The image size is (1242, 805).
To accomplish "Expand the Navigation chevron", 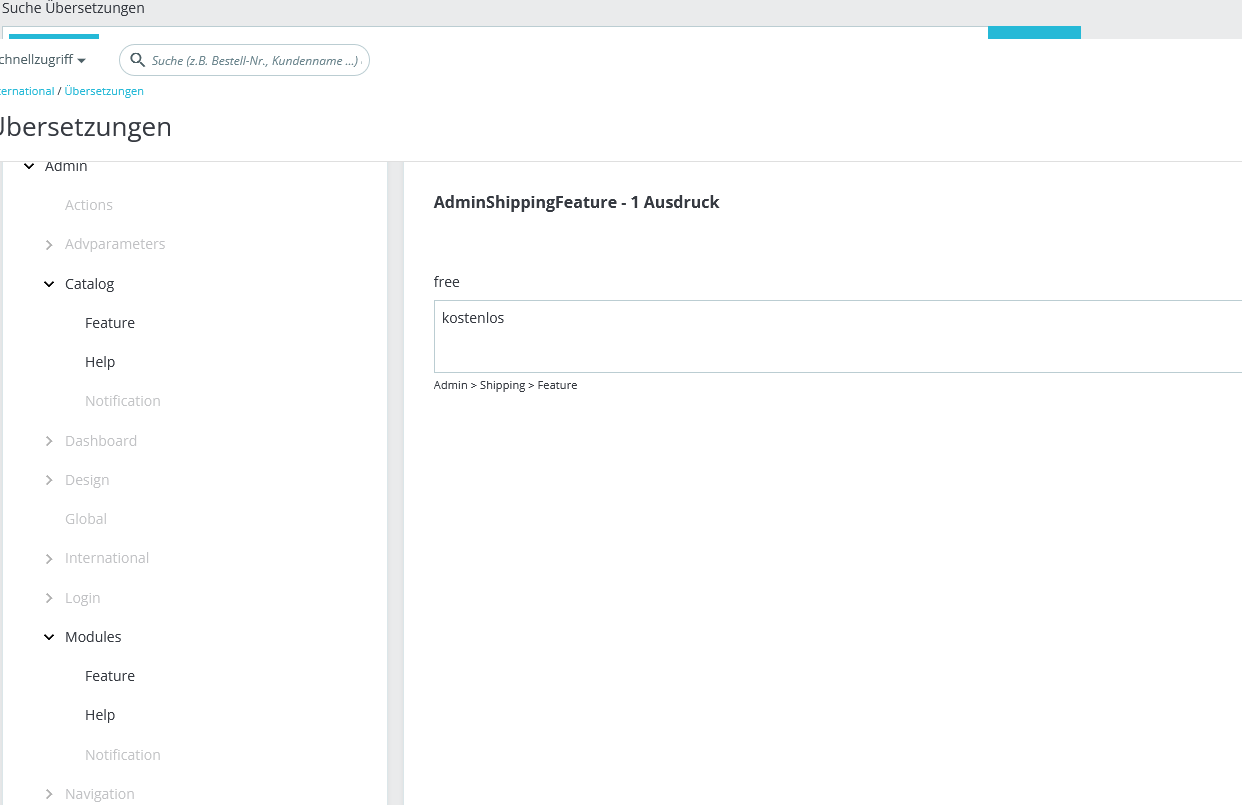I will 49,794.
